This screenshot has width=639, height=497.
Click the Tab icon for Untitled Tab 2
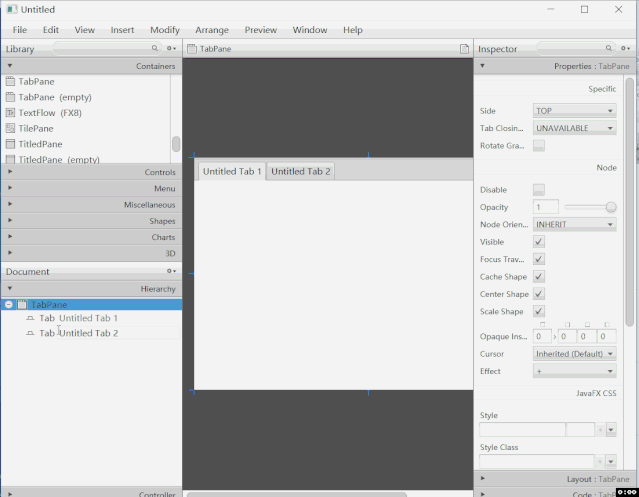(x=30, y=333)
